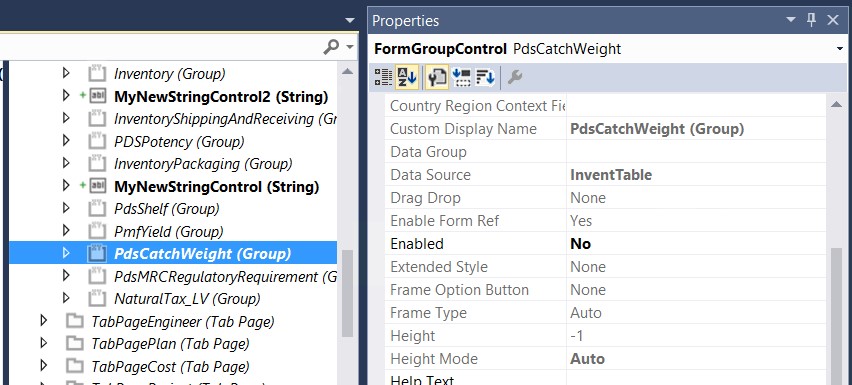Click the group icon beside InventoryPackaging (Group)
The width and height of the screenshot is (852, 385).
coord(97,163)
